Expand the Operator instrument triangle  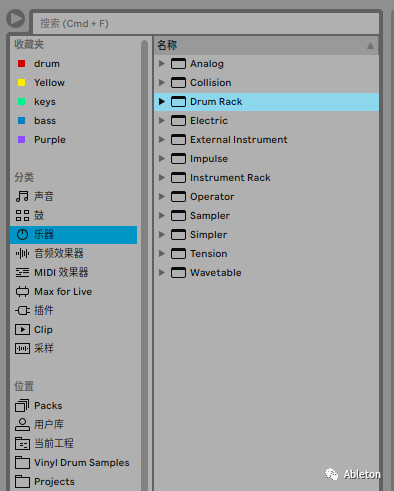pos(162,196)
